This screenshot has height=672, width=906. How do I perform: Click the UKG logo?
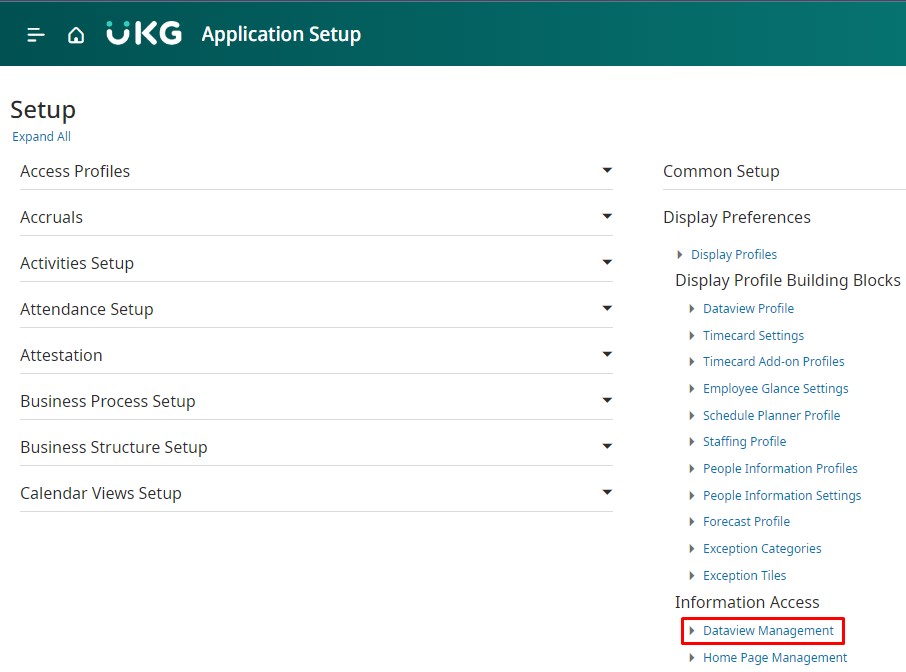144,34
